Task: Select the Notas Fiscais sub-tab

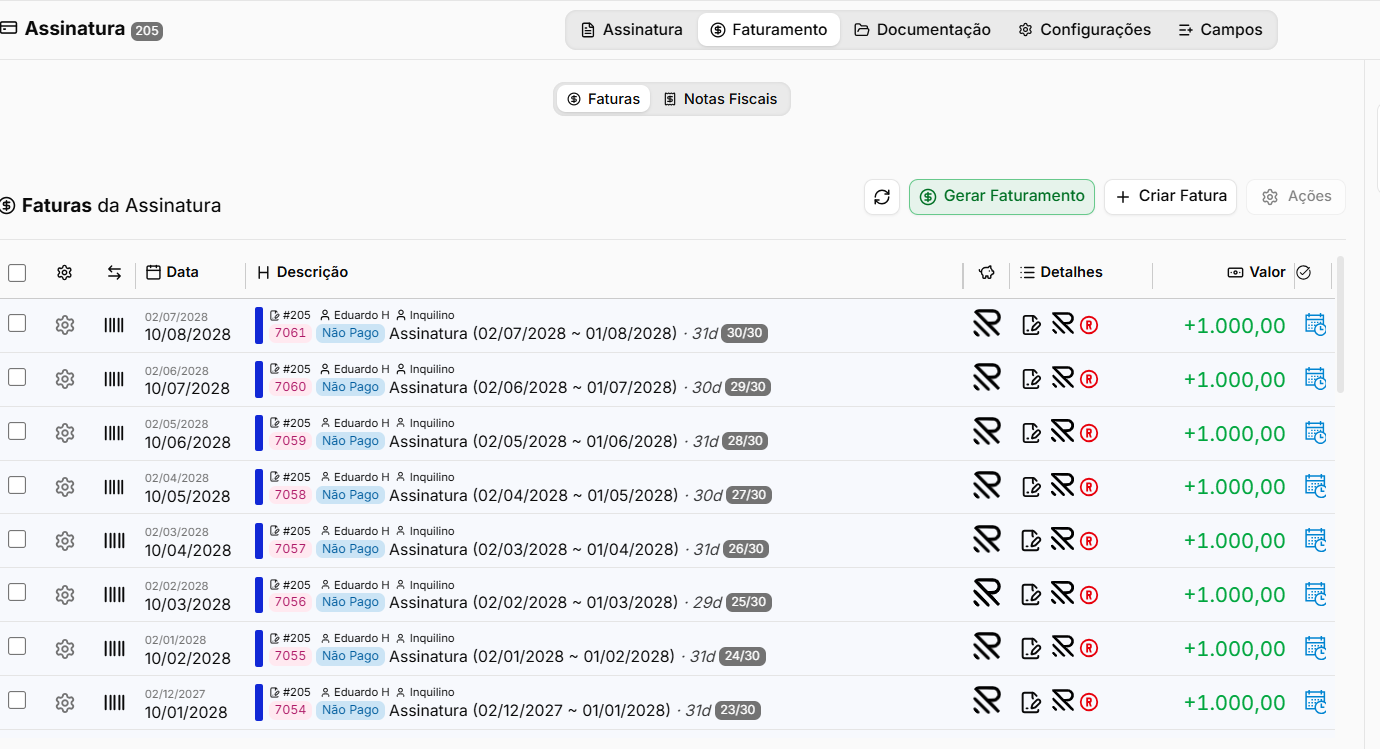Action: click(x=720, y=99)
